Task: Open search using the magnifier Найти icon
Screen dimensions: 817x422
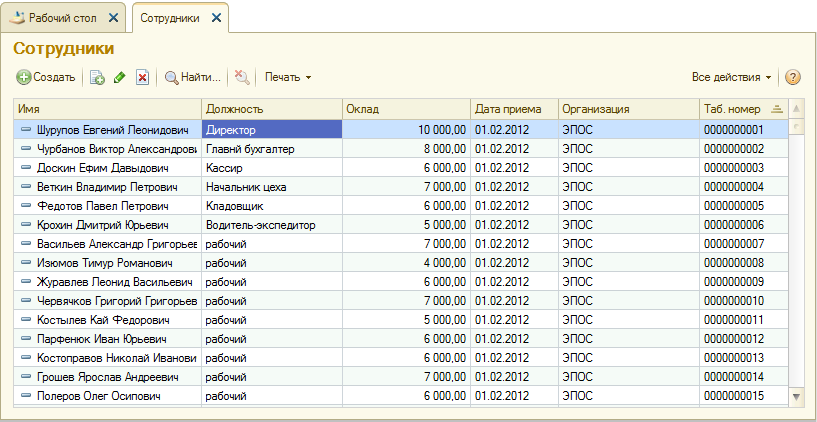Action: [171, 78]
